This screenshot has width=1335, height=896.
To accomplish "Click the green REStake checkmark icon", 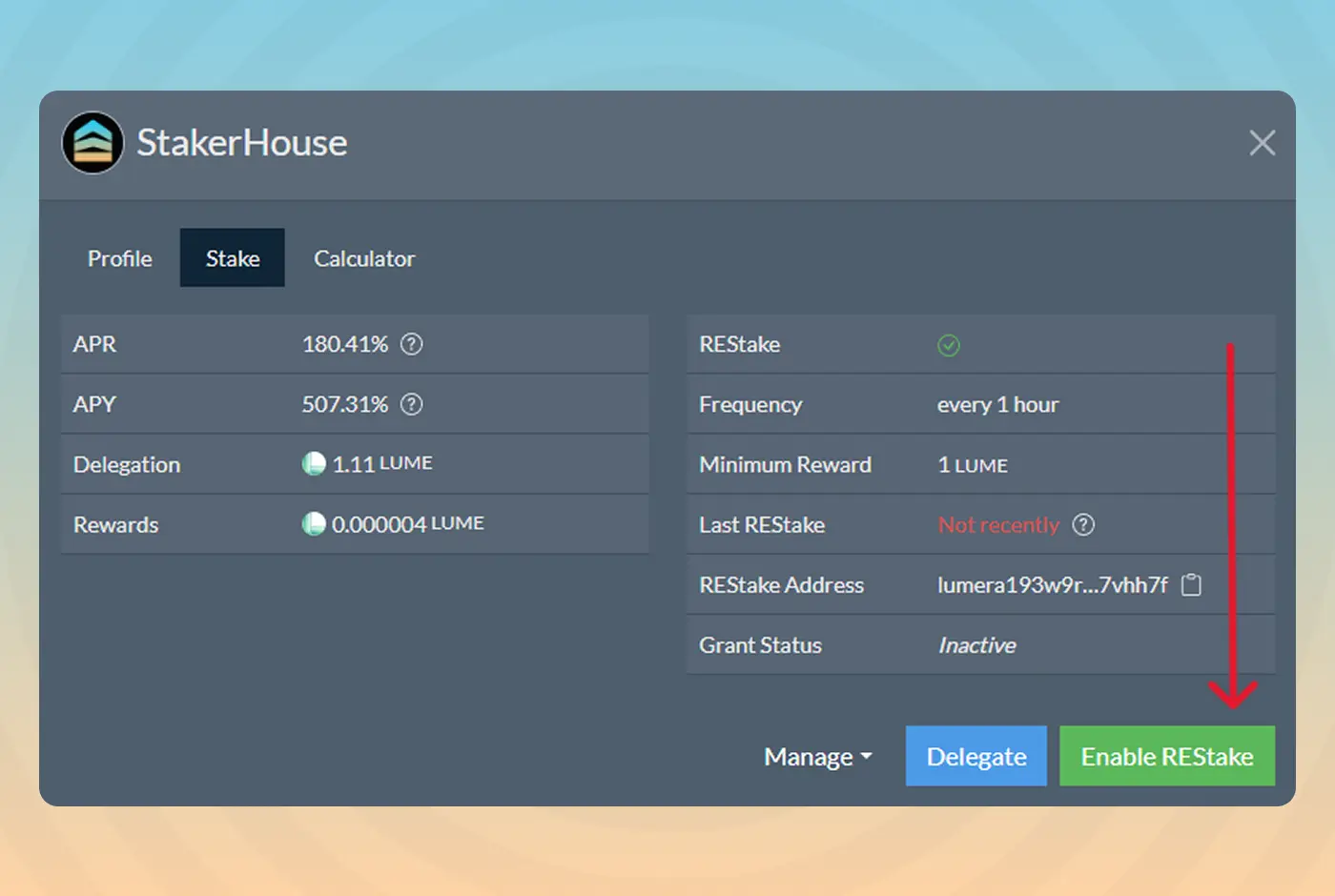I will pos(948,345).
